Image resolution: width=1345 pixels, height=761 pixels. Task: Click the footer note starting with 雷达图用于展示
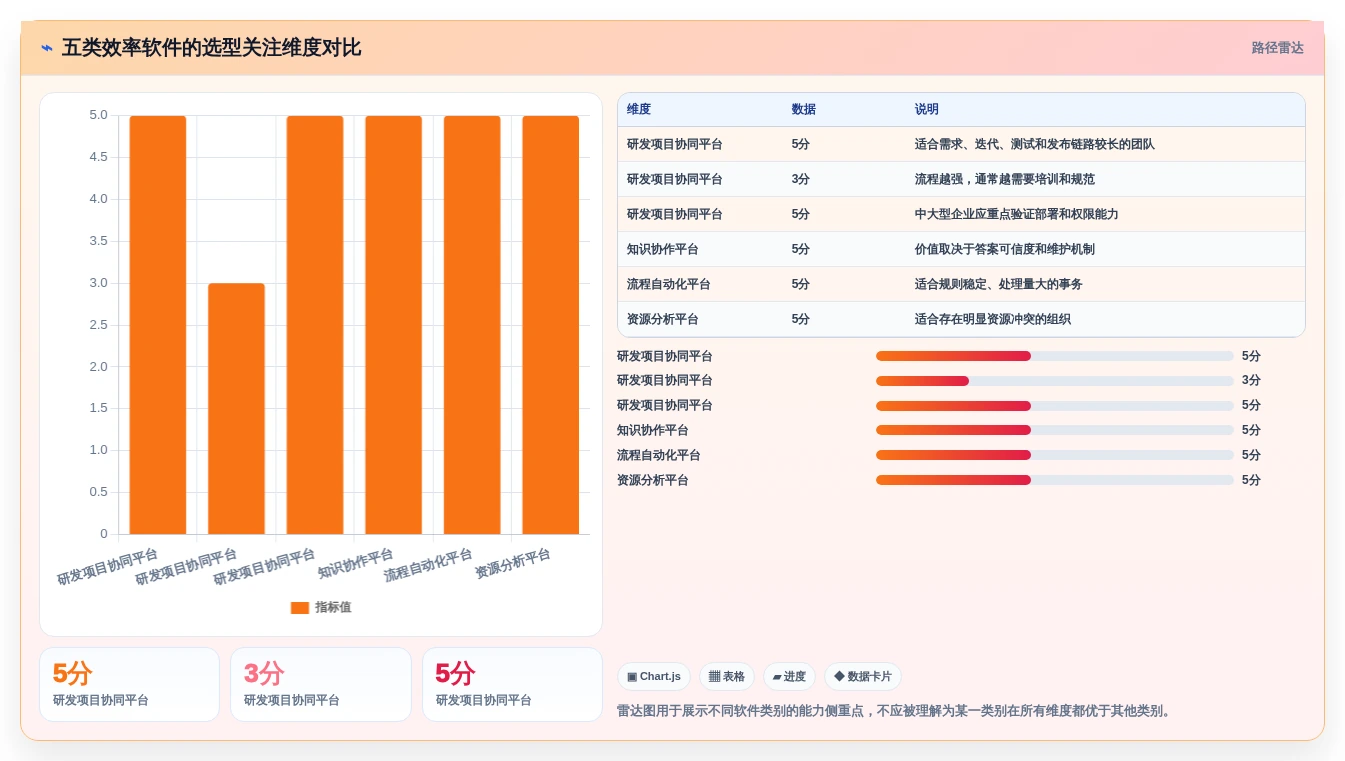[x=897, y=711]
